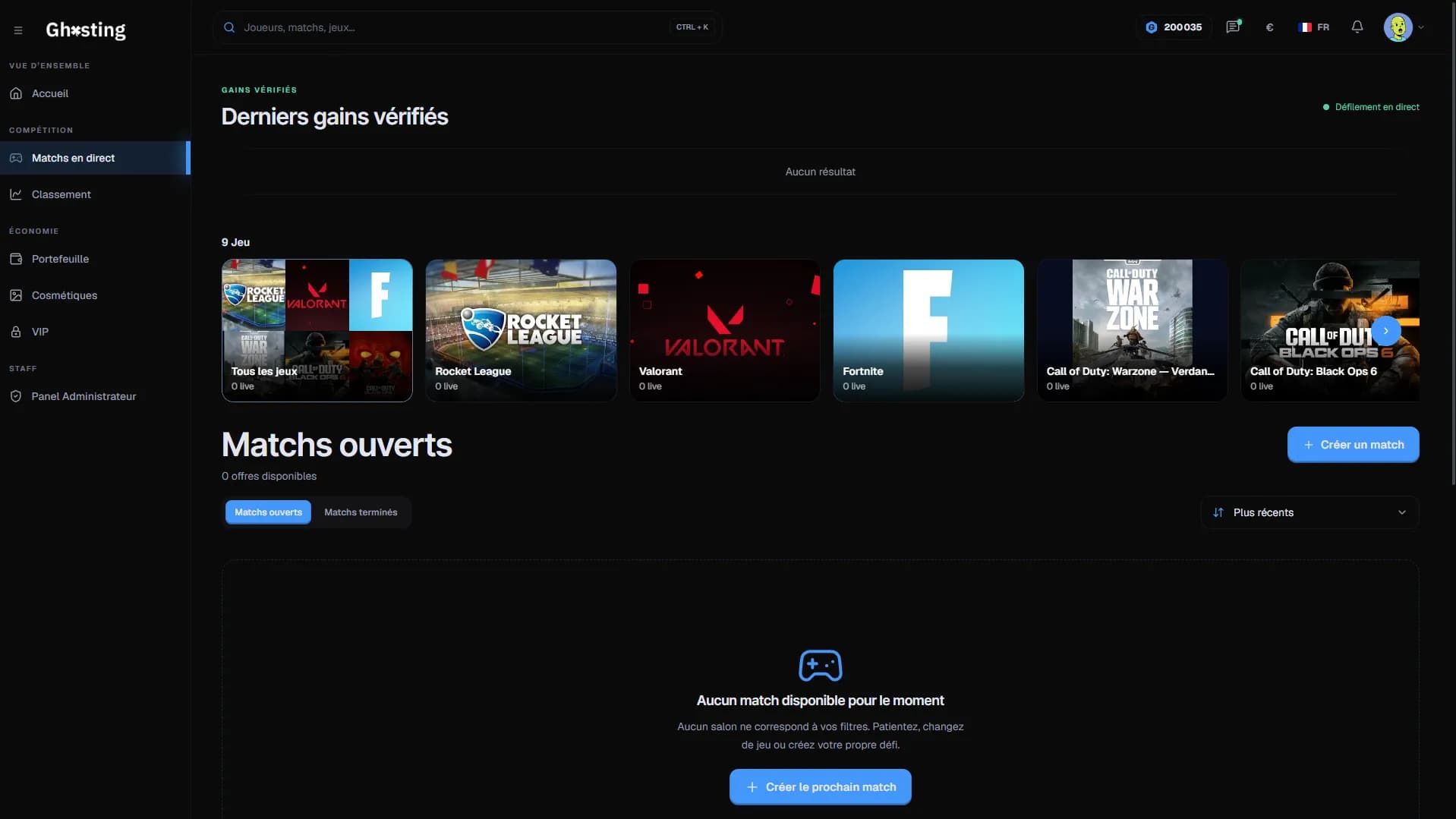Viewport: 1456px width, 819px height.
Task: Select the Rocket League game card
Action: [521, 330]
